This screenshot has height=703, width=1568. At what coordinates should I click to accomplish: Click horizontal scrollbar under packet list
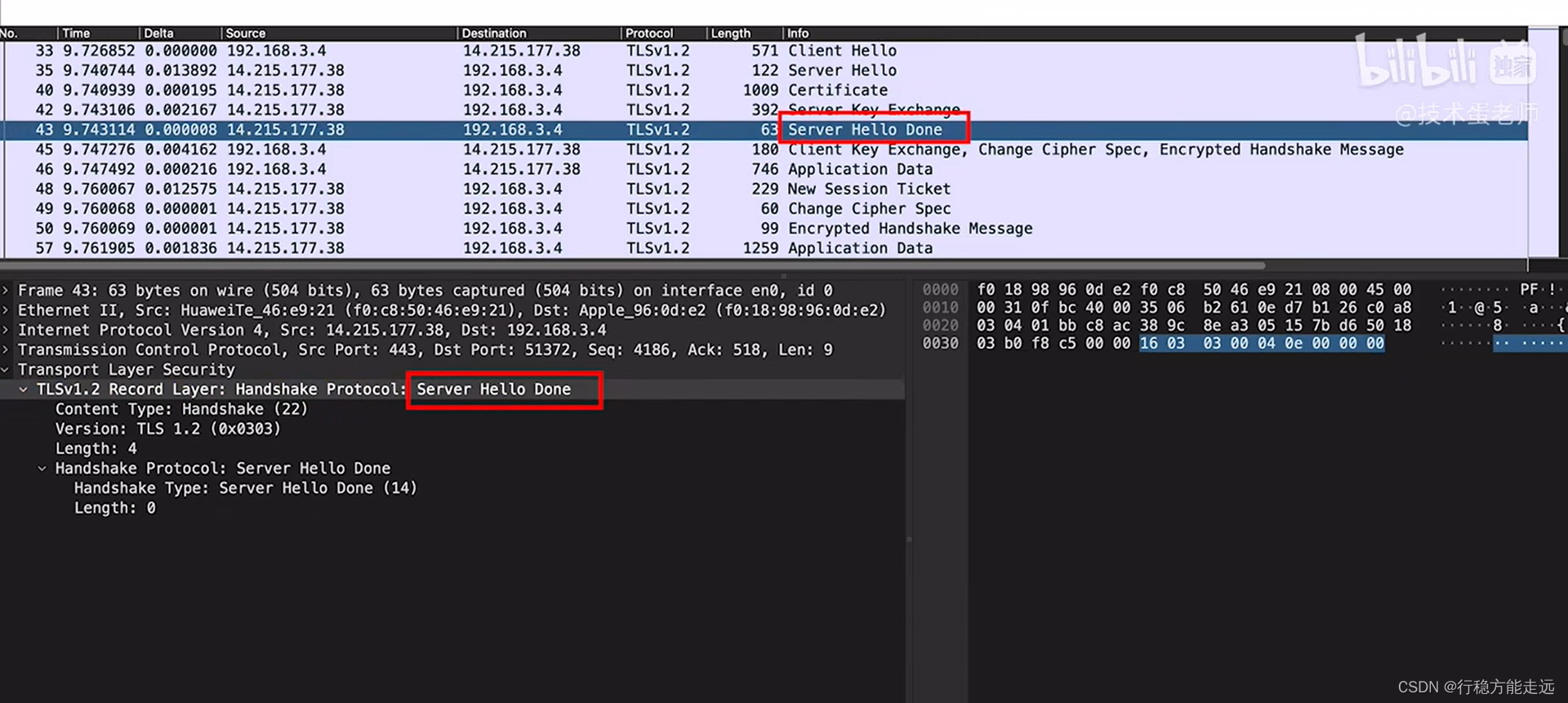click(x=633, y=265)
